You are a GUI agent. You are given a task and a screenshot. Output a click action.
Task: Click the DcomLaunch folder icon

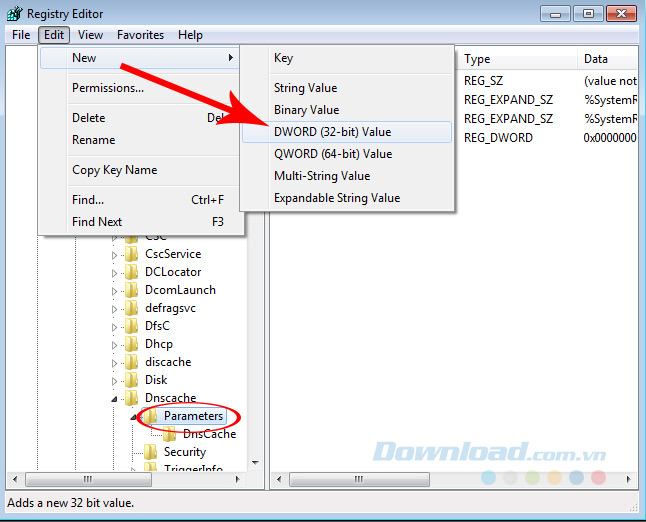(x=131, y=290)
